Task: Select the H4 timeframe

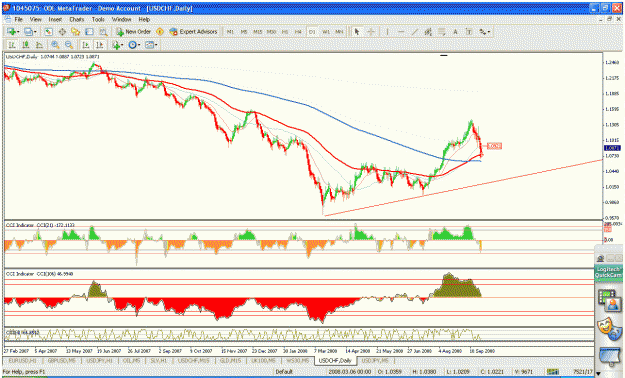Action: click(298, 32)
